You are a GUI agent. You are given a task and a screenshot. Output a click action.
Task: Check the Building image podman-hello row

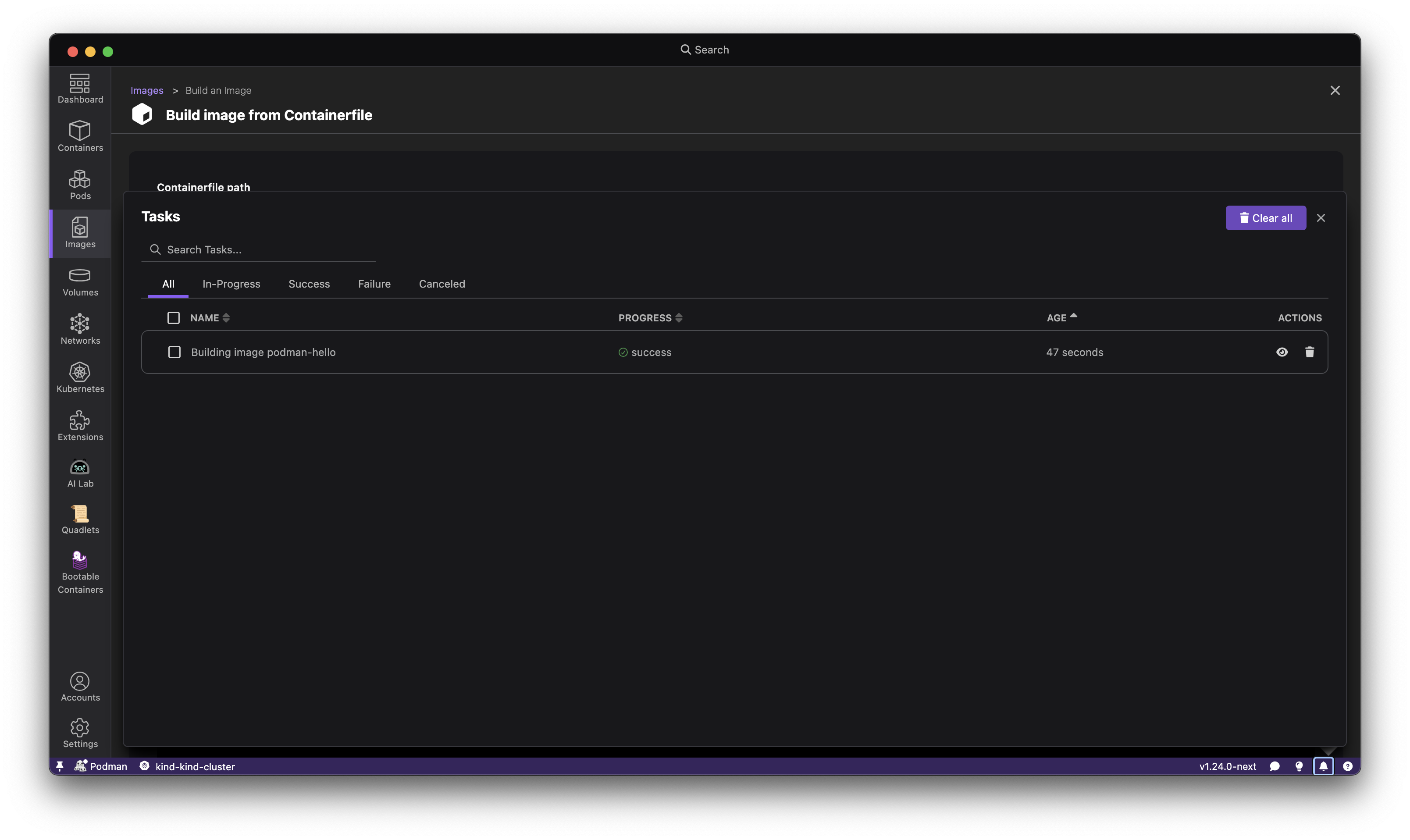coord(174,352)
